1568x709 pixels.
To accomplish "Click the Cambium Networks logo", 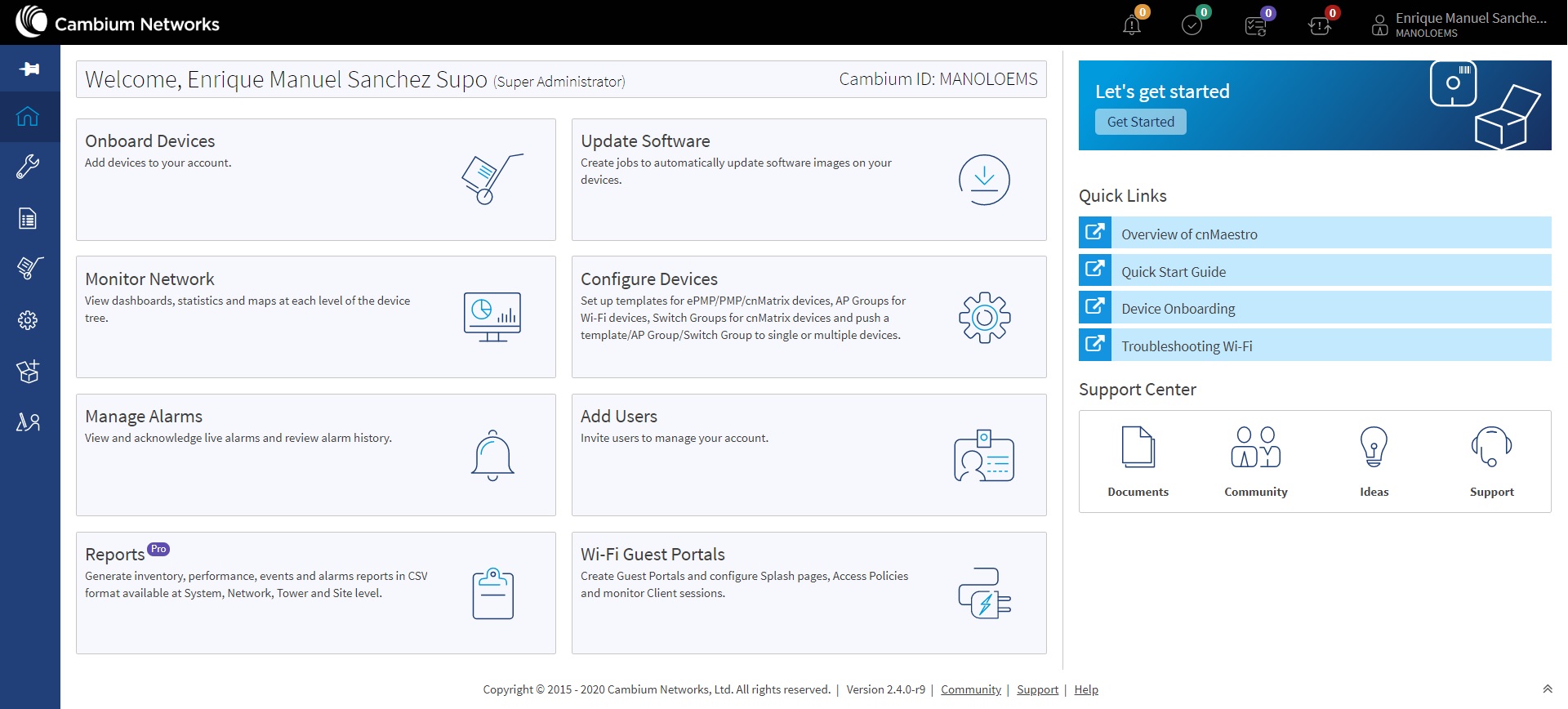I will (118, 22).
